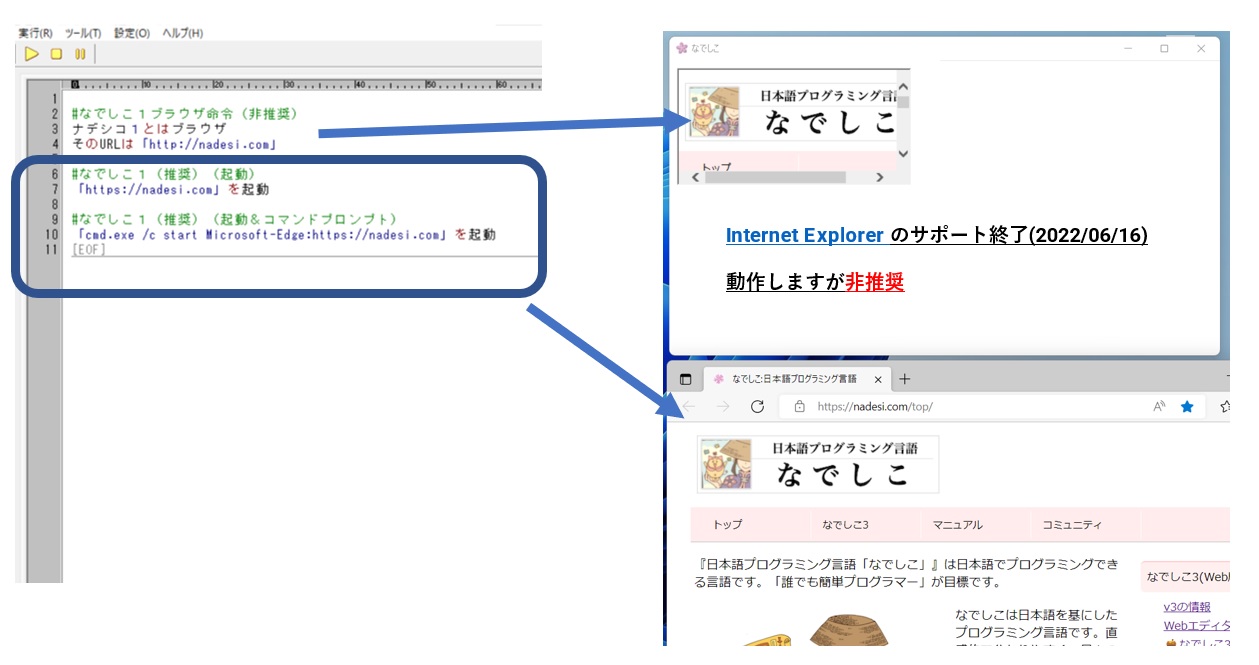The width and height of the screenshot is (1259, 665).
Task: Click コミュニティ in the page navigation
Action: (1073, 525)
